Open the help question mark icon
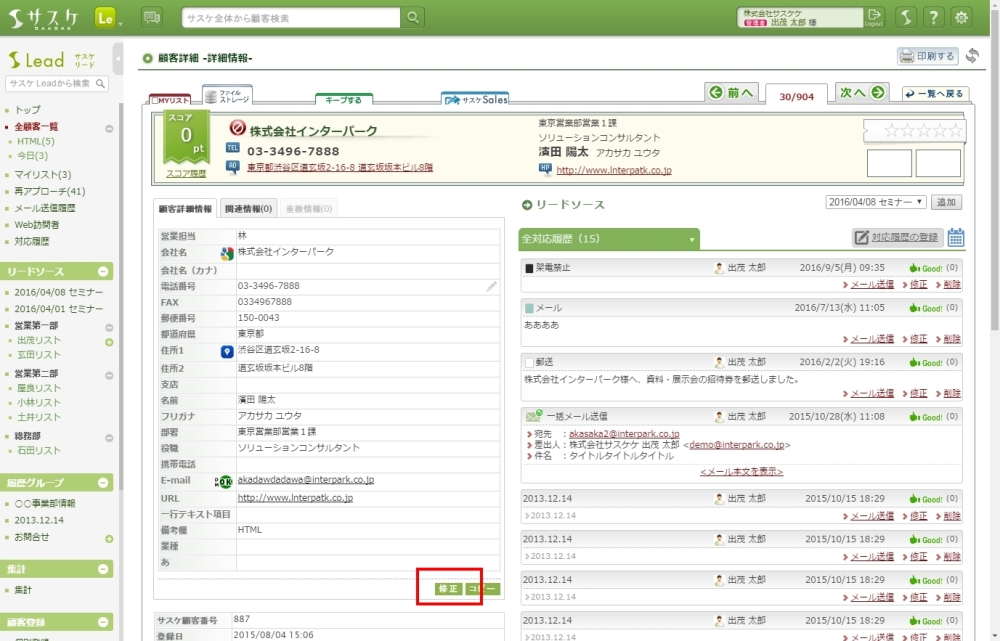1000x641 pixels. pos(932,17)
